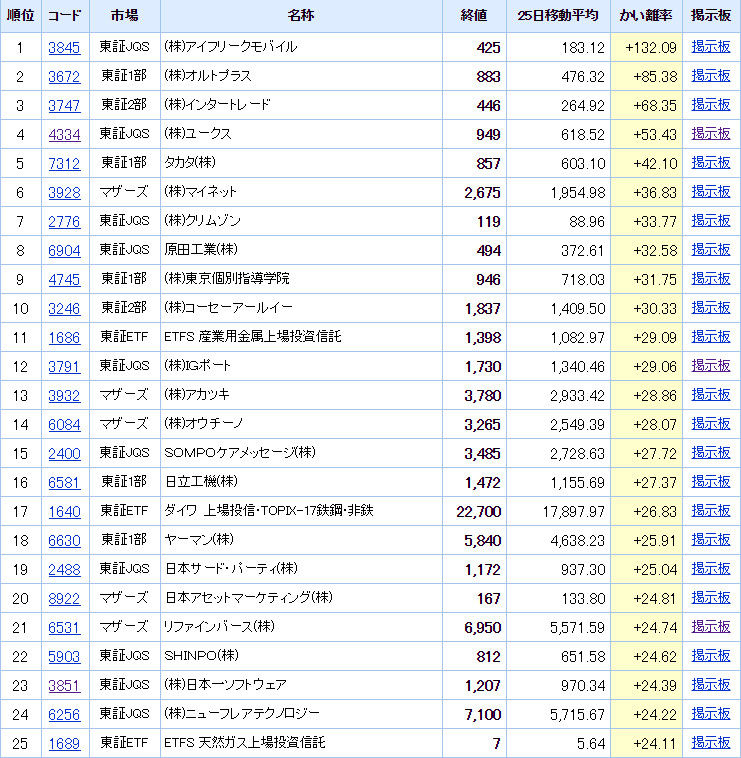Open stock code 4334 link
The height and width of the screenshot is (758, 741).
(64, 134)
